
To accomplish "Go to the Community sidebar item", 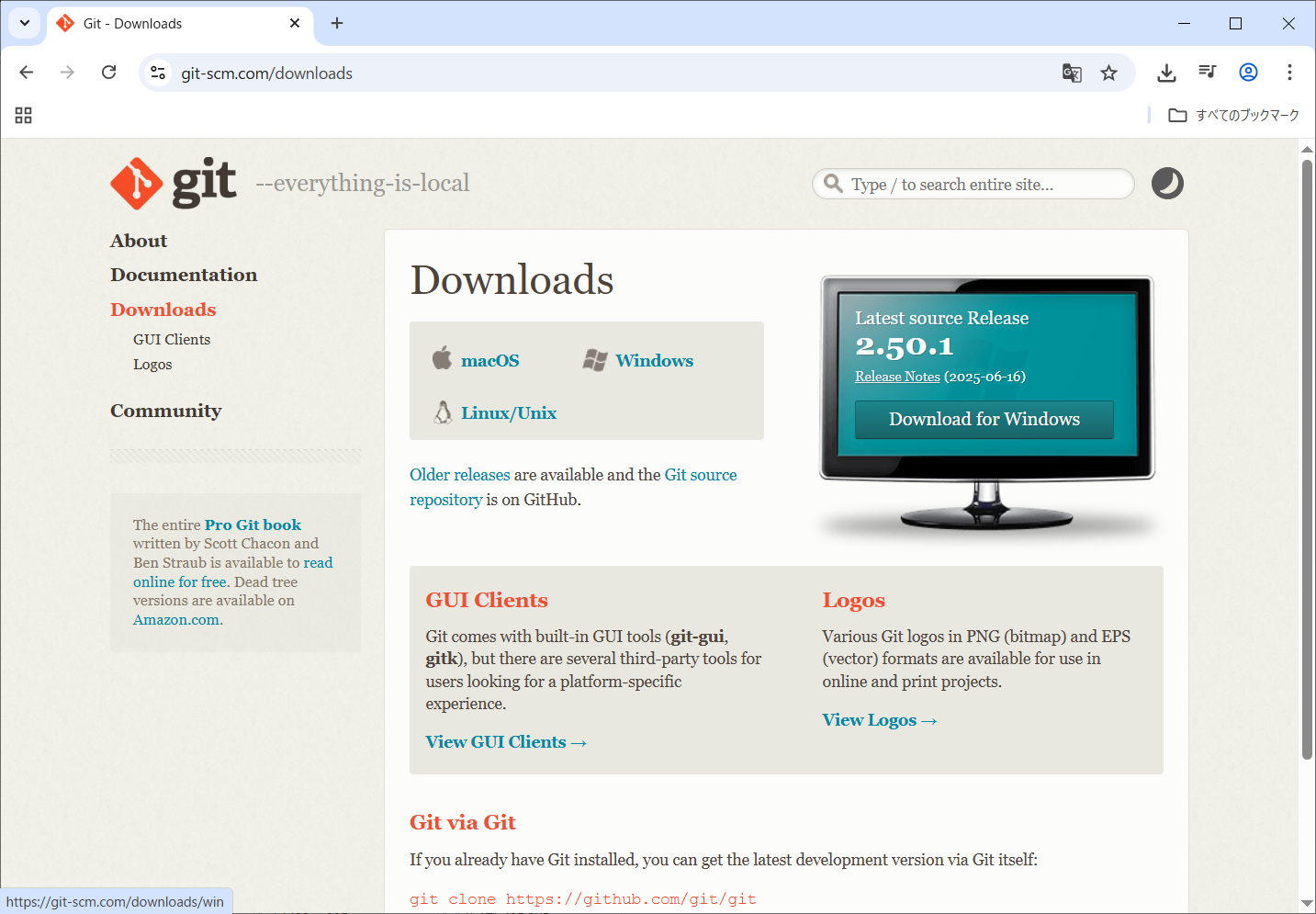I will pyautogui.click(x=165, y=411).
